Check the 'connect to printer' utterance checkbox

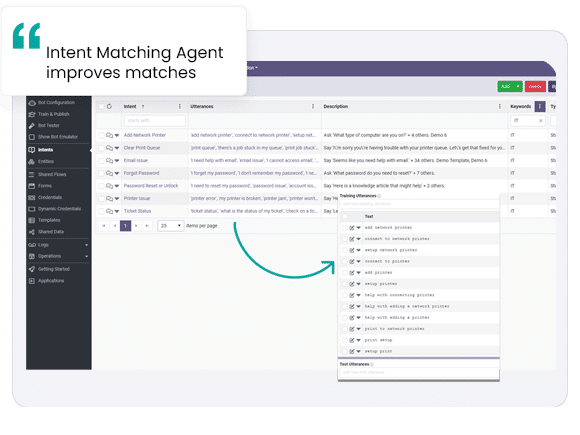click(x=345, y=262)
